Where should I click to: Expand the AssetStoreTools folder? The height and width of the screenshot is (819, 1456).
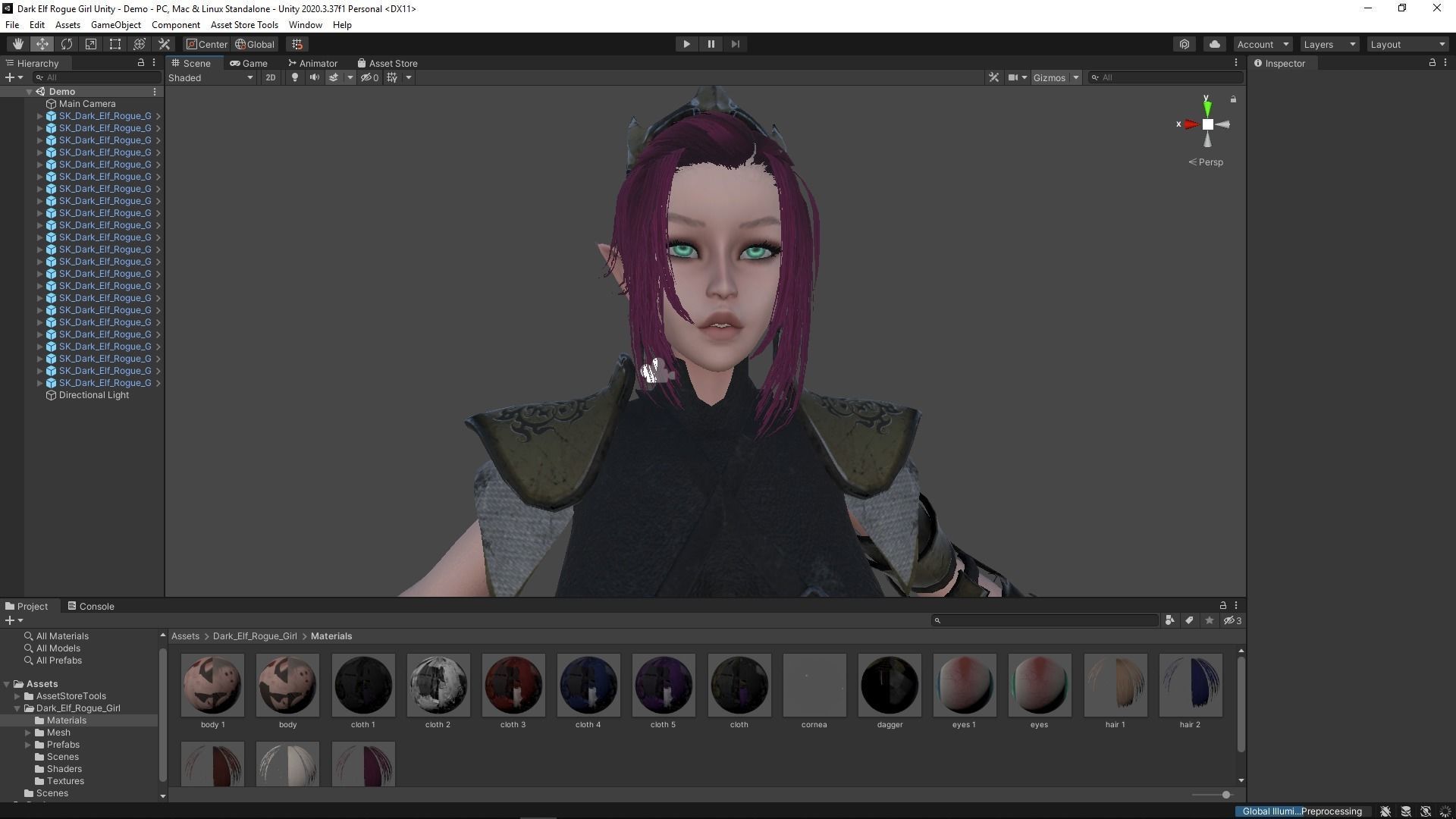(x=17, y=696)
